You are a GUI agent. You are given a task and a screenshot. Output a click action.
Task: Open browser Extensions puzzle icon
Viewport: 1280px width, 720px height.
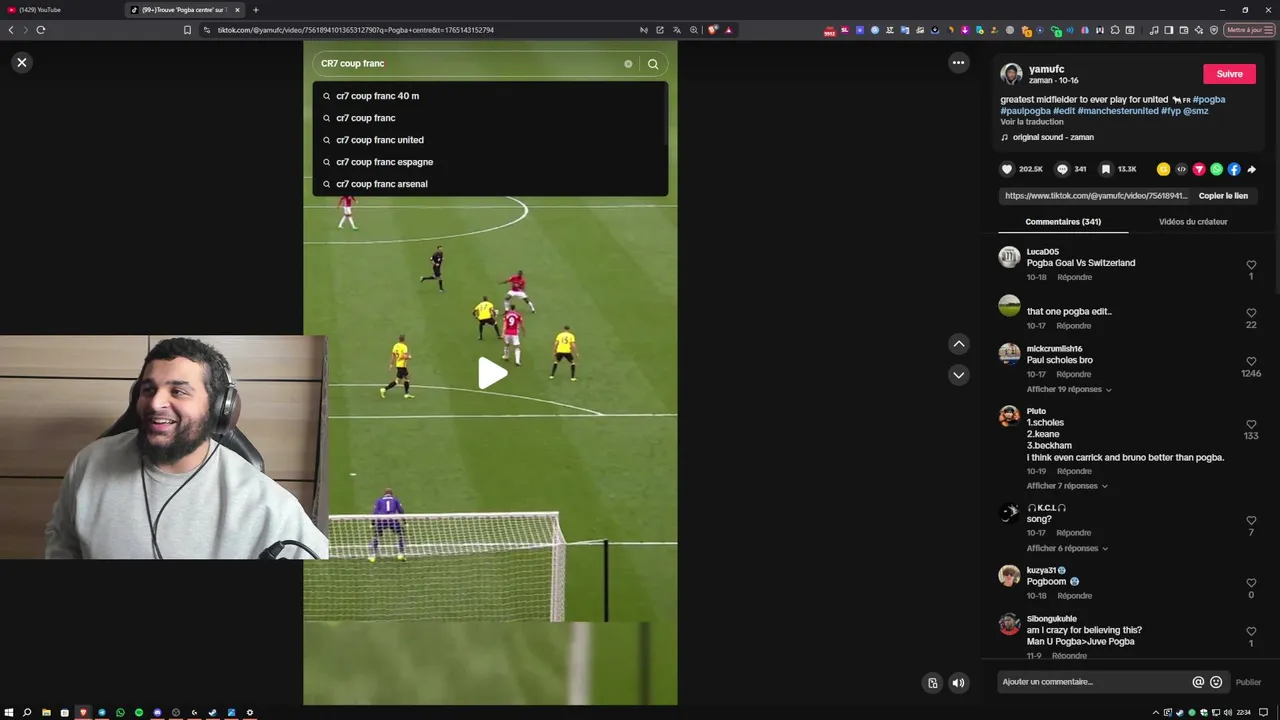[1117, 30]
